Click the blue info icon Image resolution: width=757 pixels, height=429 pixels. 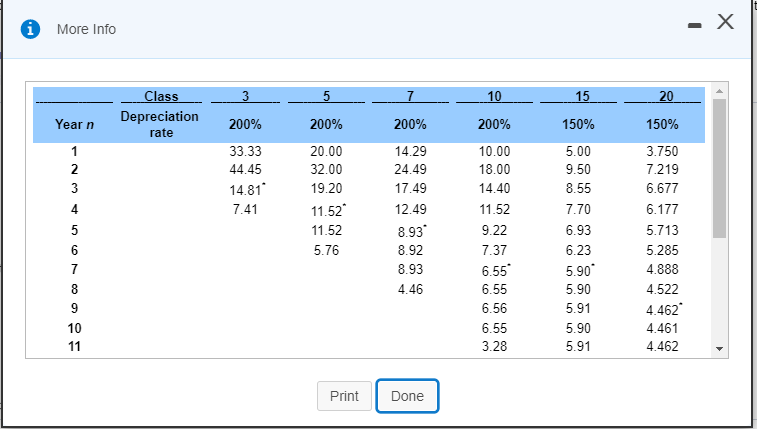tap(30, 29)
